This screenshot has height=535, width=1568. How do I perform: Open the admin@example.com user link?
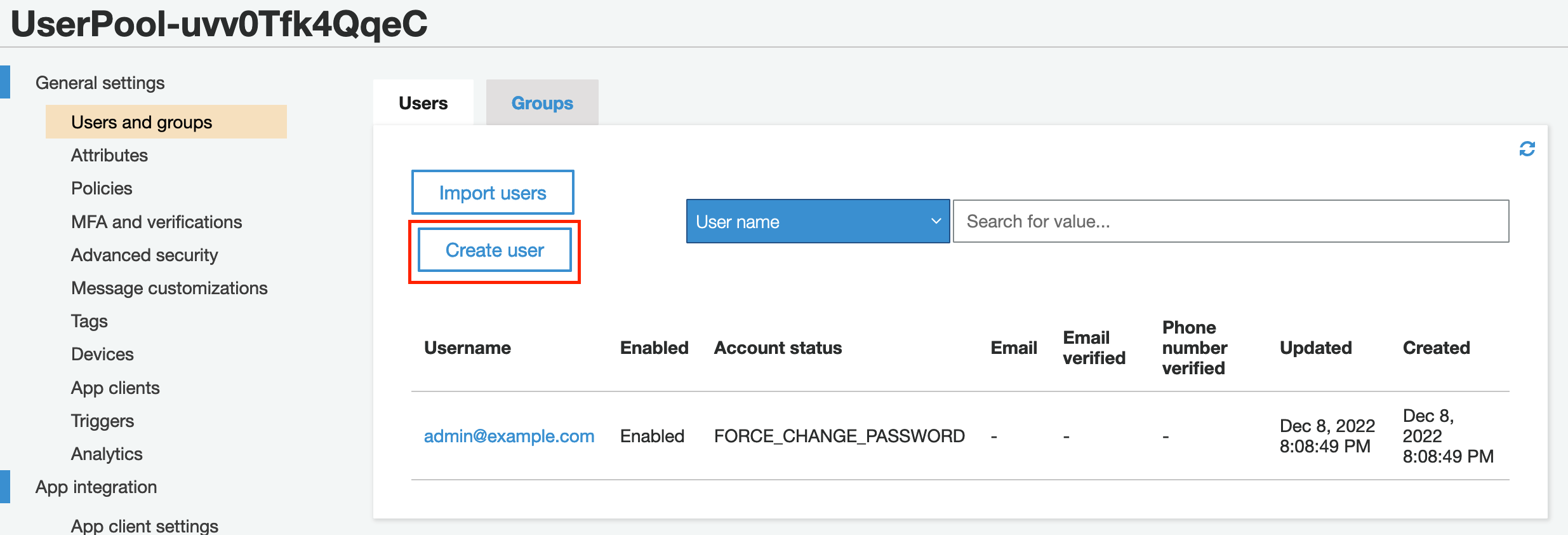pyautogui.click(x=509, y=436)
